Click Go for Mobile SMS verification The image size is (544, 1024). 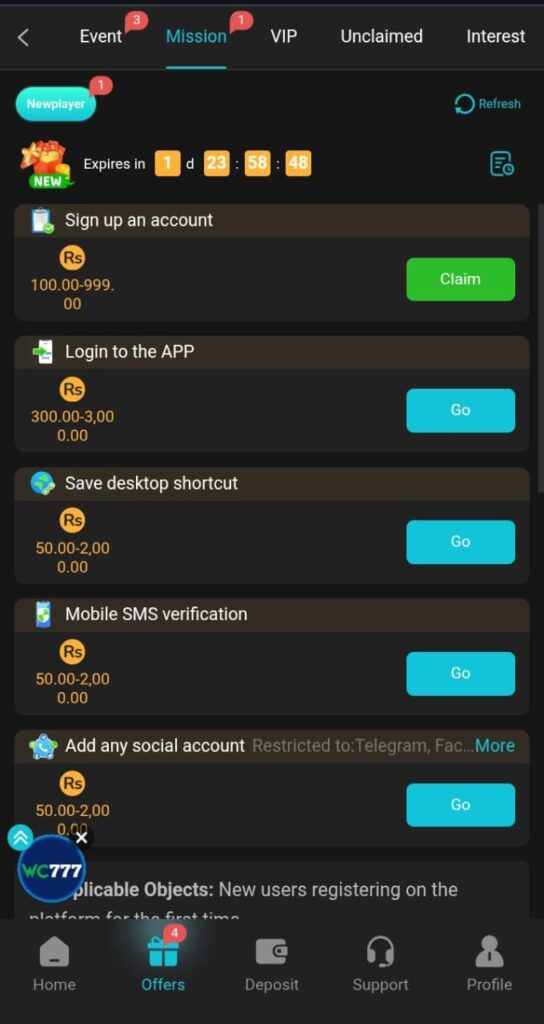pyautogui.click(x=460, y=673)
